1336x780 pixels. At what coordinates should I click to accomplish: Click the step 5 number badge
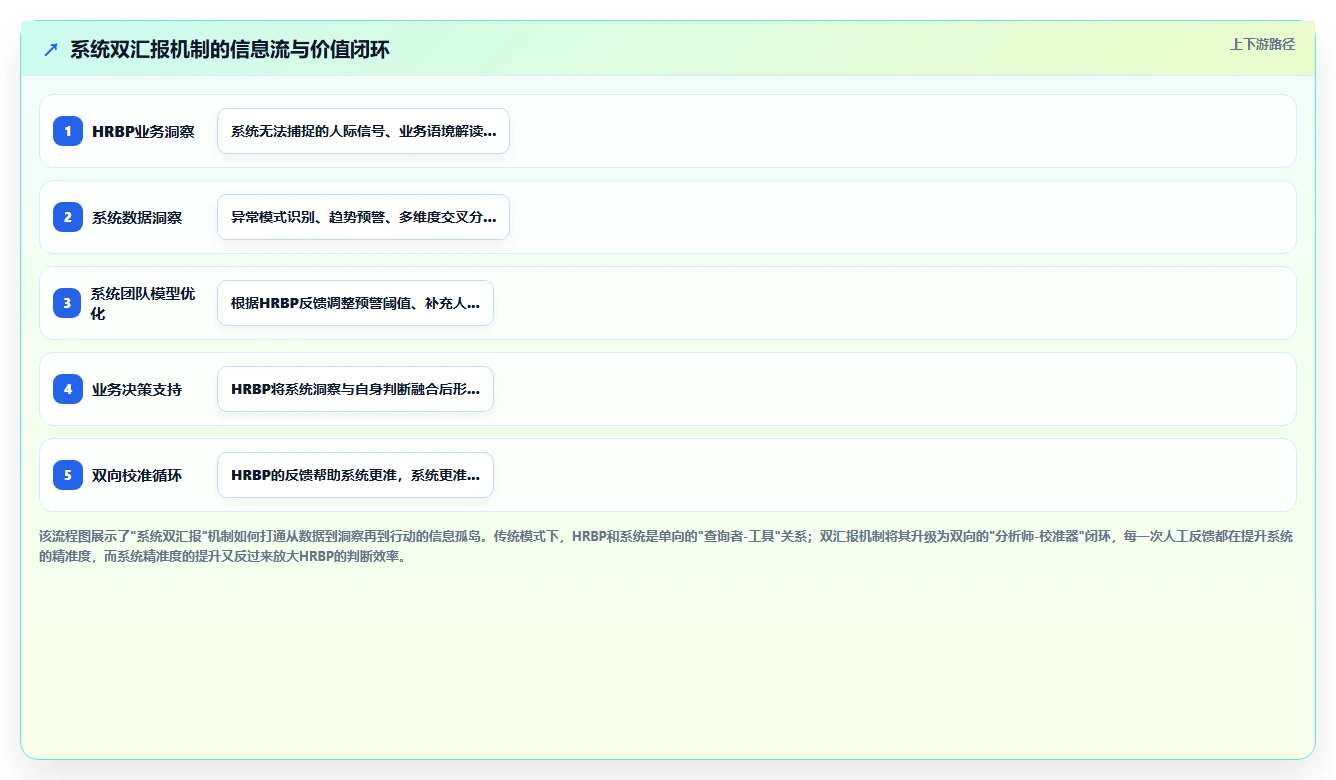[x=68, y=475]
